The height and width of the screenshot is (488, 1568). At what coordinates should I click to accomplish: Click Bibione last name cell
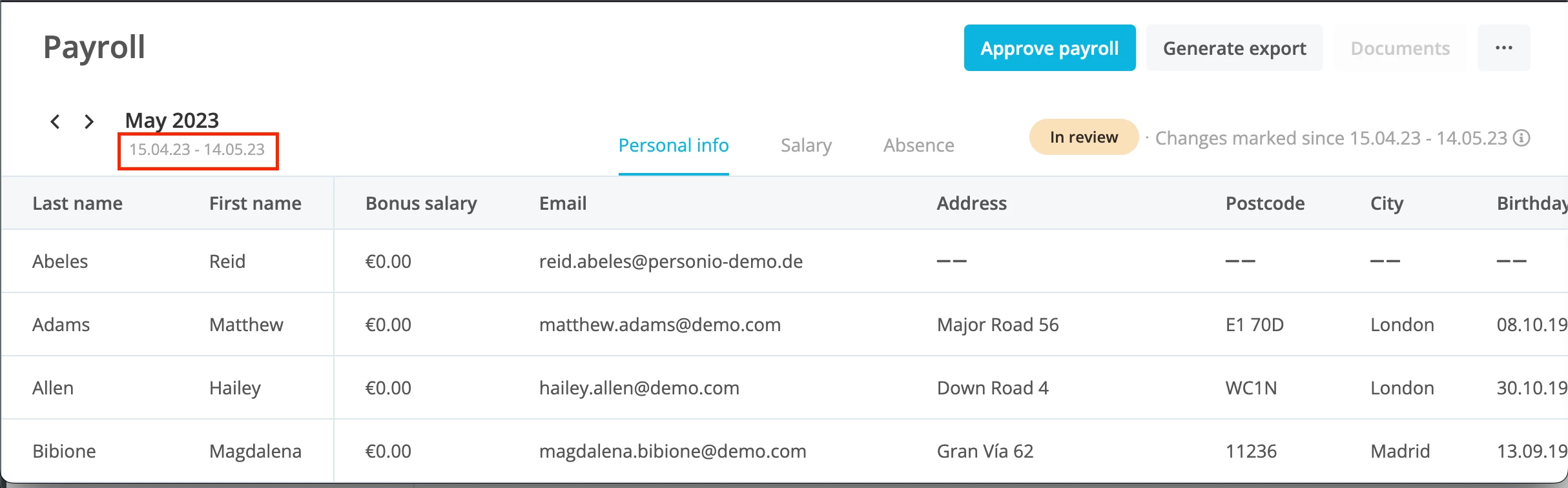[x=64, y=451]
